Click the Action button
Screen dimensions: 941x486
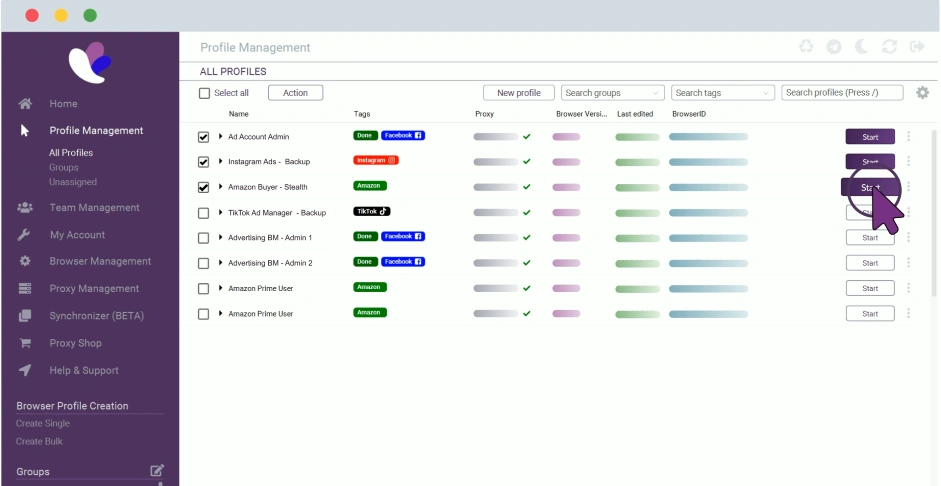coord(295,93)
